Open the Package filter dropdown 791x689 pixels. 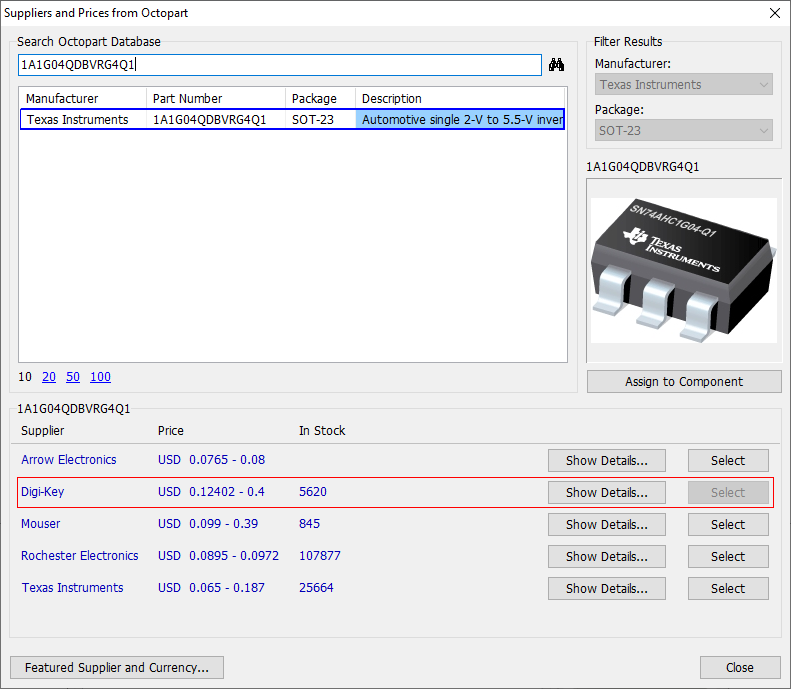tap(684, 131)
